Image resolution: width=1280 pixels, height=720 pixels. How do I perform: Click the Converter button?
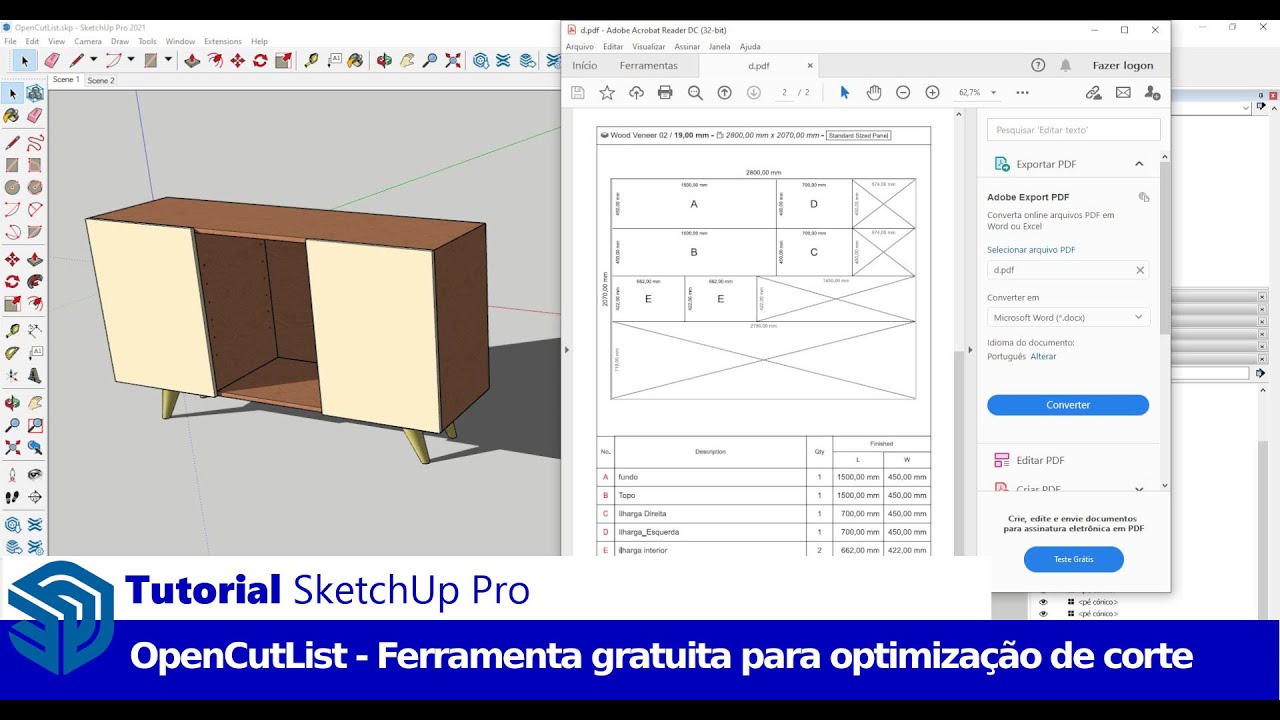tap(1068, 405)
